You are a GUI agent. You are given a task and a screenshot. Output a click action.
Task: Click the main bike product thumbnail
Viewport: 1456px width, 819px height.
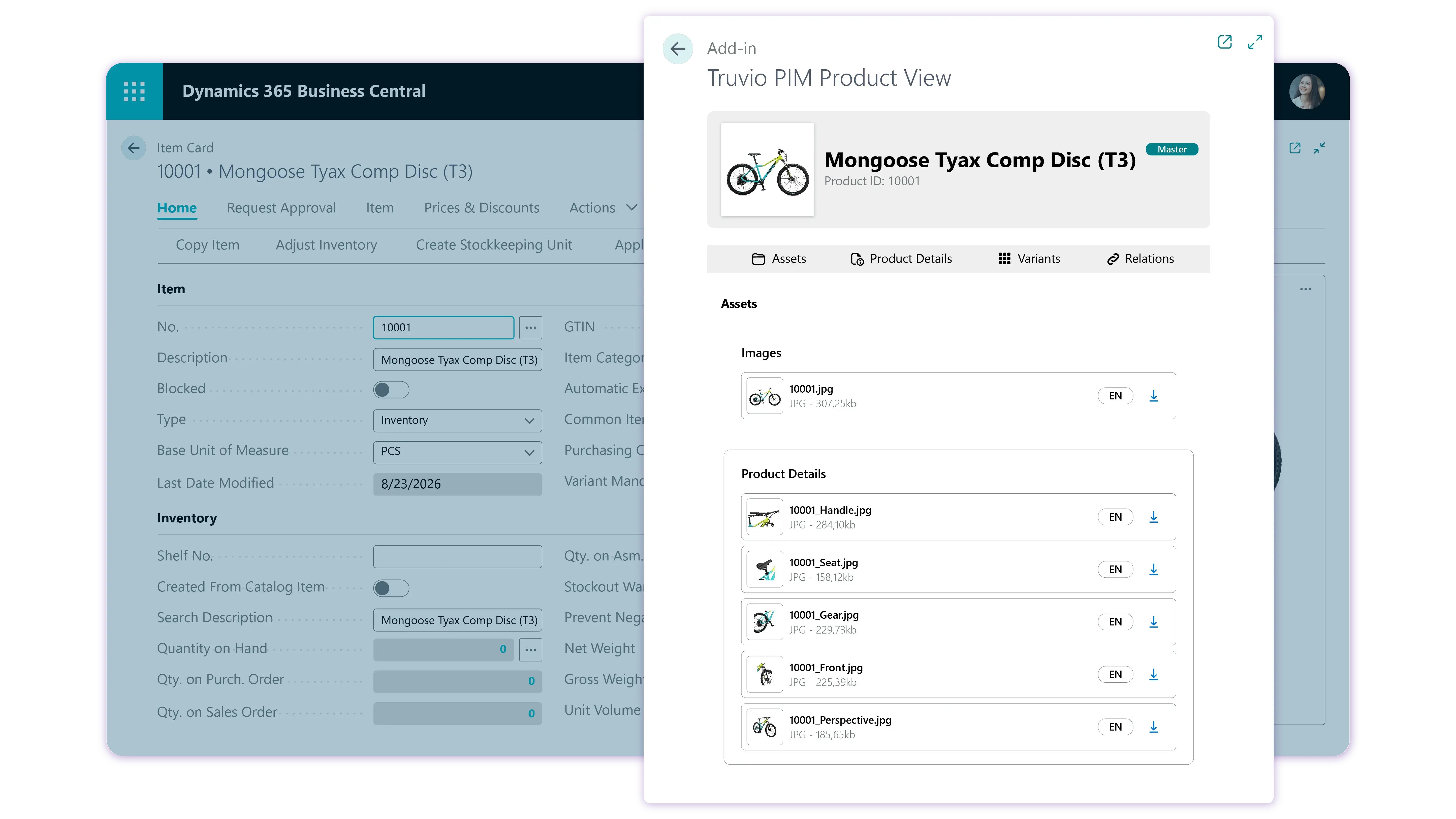point(767,170)
